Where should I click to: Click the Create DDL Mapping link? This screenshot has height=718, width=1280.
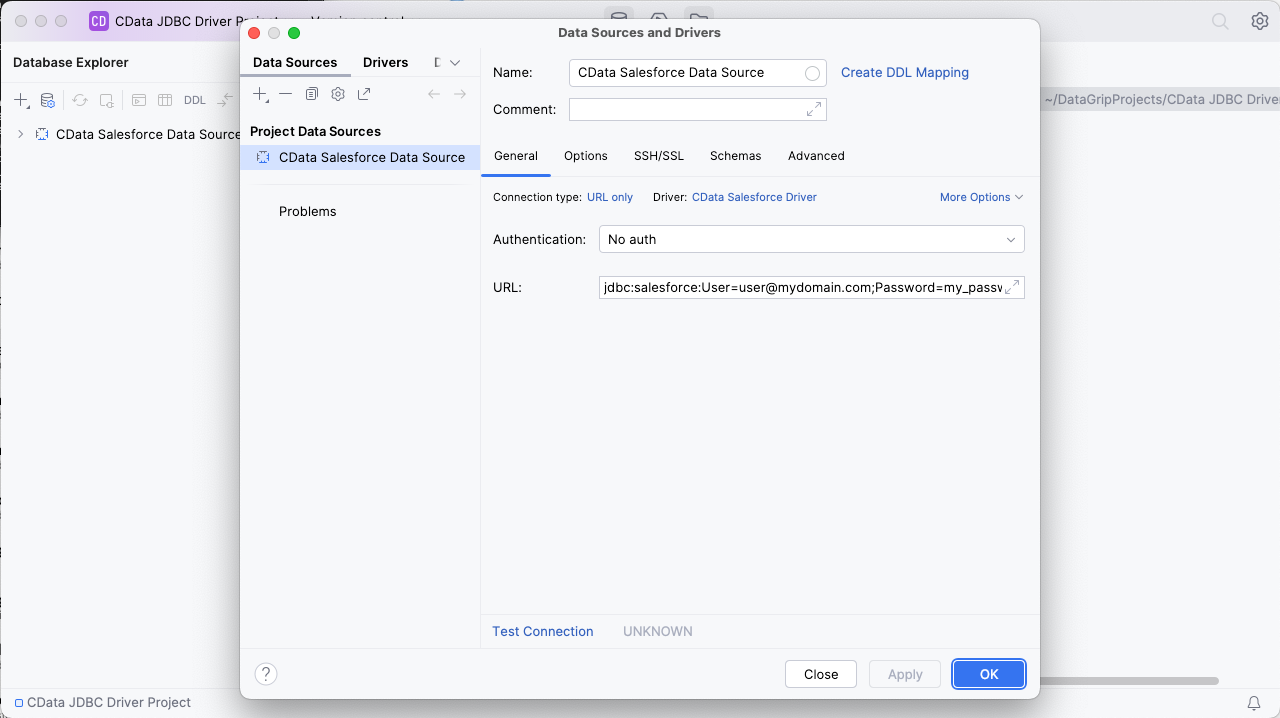click(904, 73)
